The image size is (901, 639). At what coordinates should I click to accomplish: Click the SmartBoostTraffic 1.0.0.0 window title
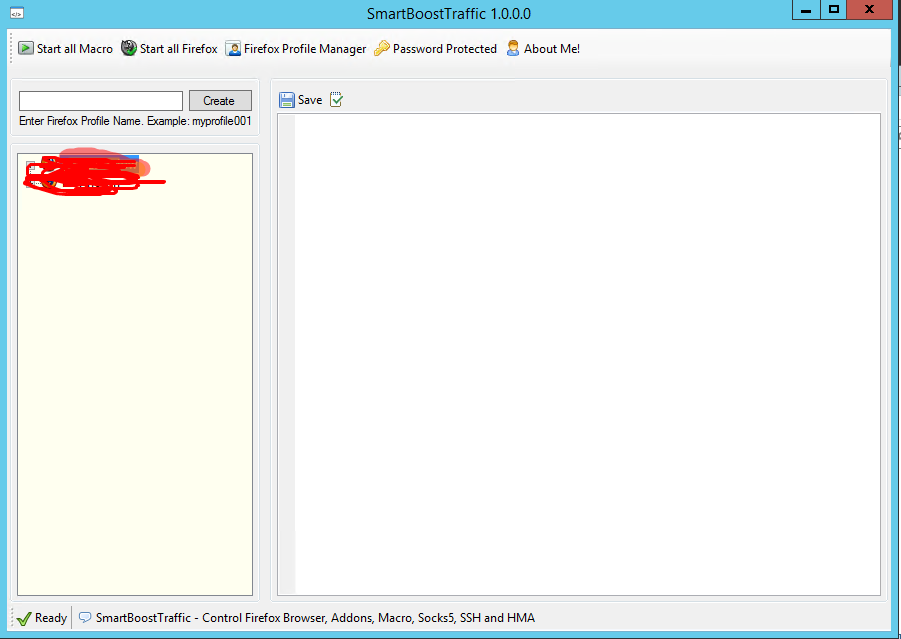tap(449, 14)
